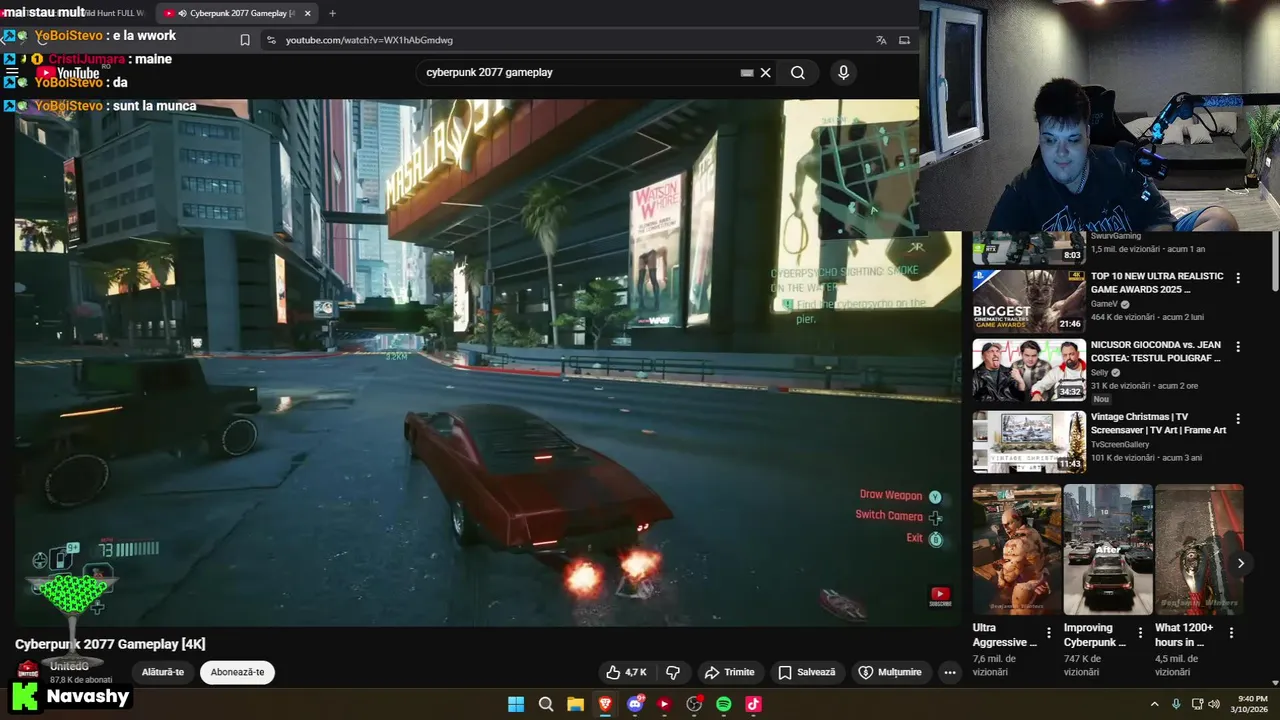The height and width of the screenshot is (720, 1280).
Task: Open the network tray icon
Action: click(x=1195, y=704)
